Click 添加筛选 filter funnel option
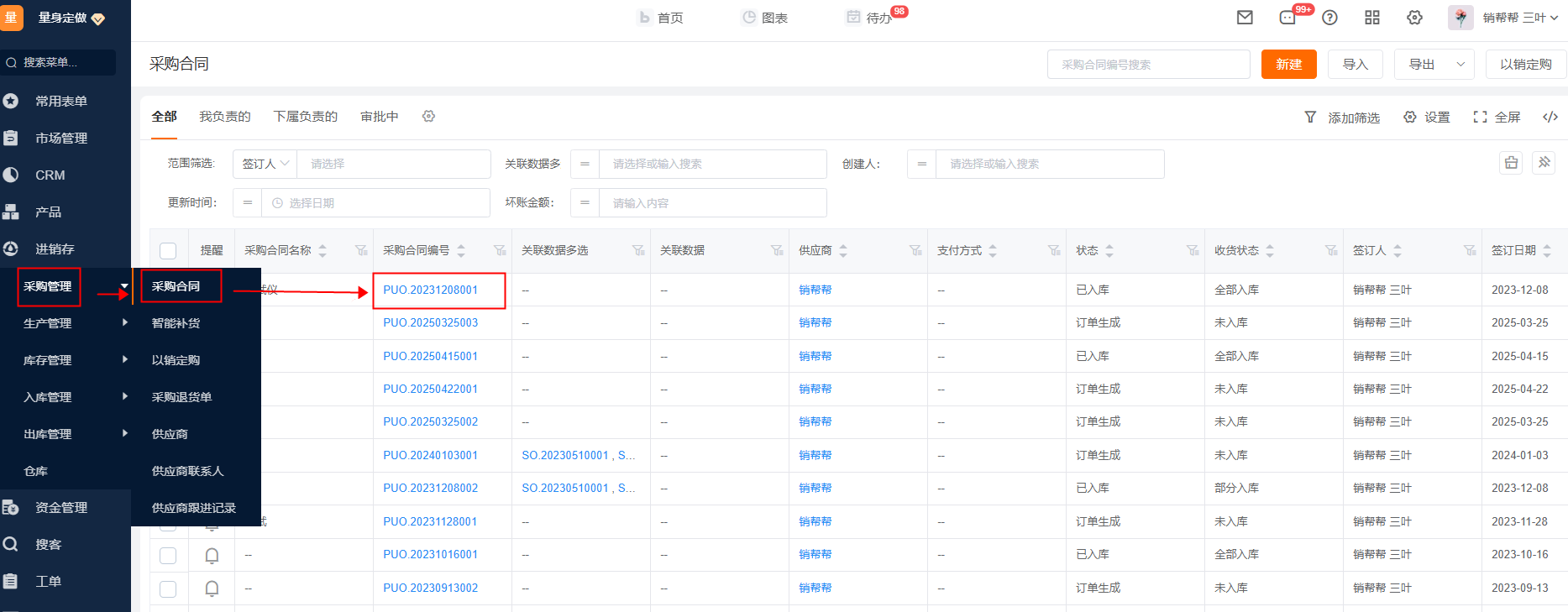The height and width of the screenshot is (612, 1568). 1342,118
